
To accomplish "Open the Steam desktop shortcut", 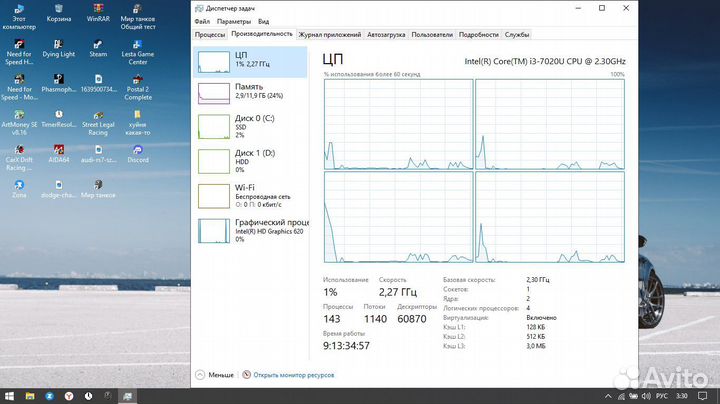I will 98,49.
